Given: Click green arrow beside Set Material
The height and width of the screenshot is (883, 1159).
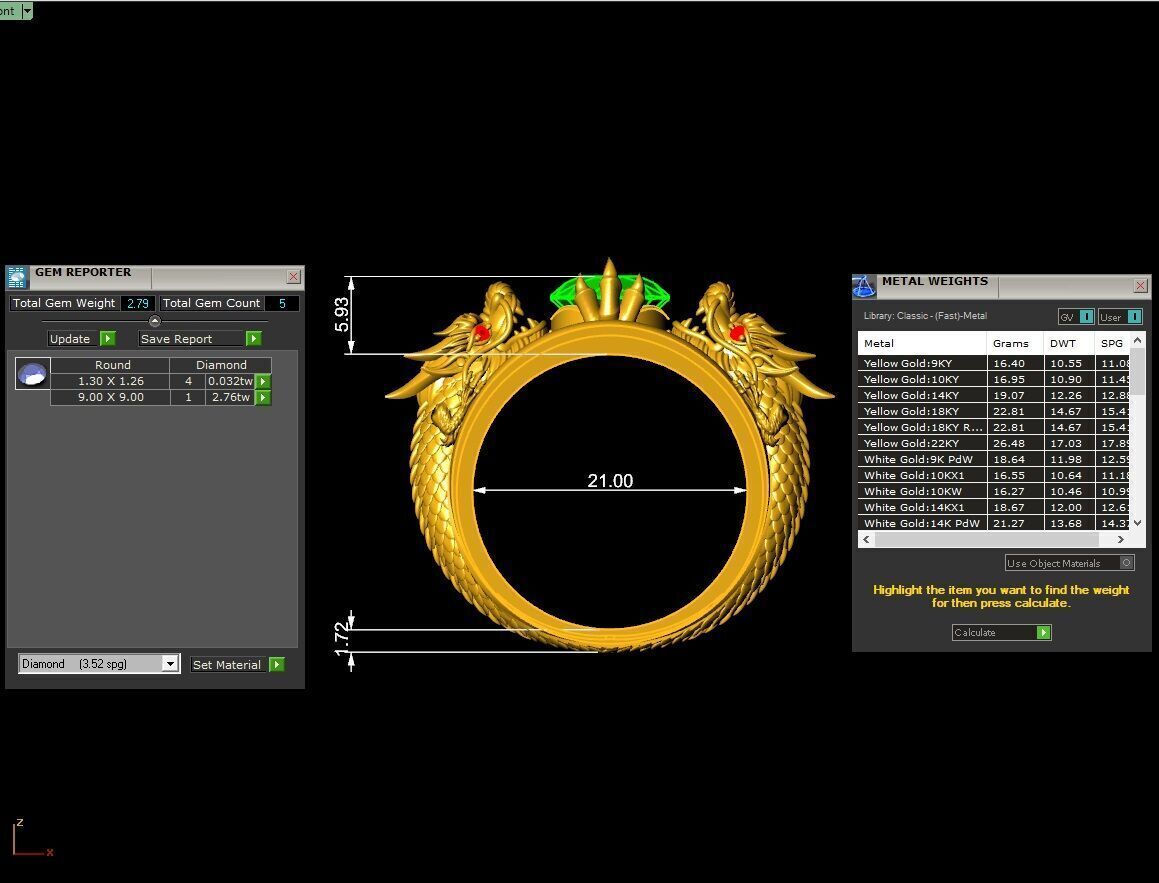Looking at the screenshot, I should coord(276,664).
